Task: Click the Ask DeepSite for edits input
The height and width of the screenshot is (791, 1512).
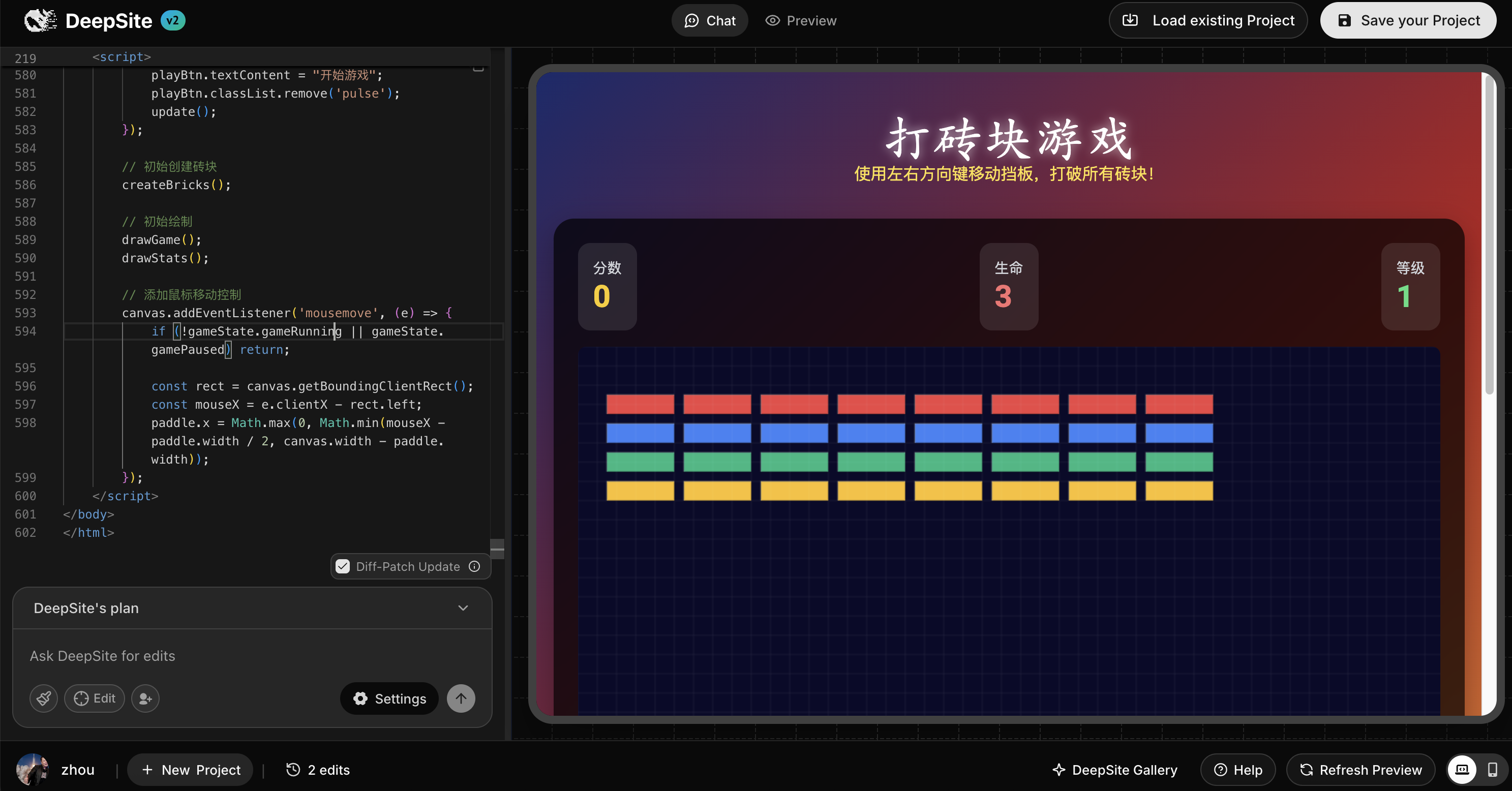Action: pyautogui.click(x=252, y=655)
